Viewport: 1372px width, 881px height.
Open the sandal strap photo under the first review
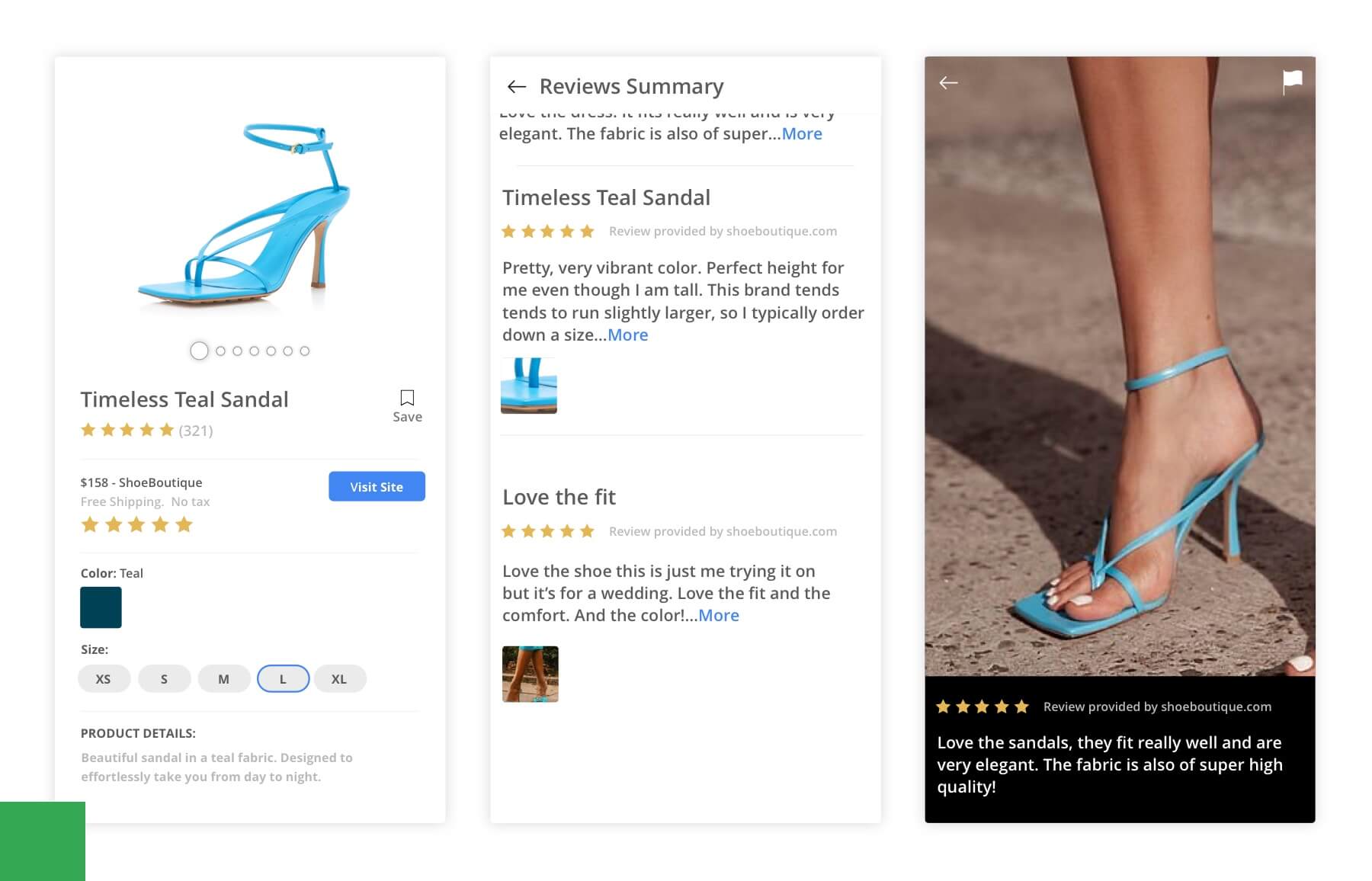pos(529,386)
